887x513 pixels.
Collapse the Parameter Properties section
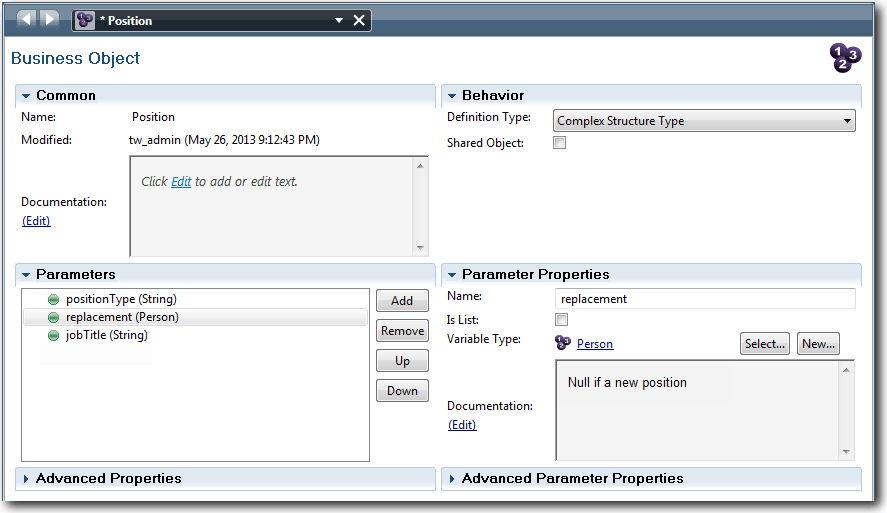tap(452, 274)
